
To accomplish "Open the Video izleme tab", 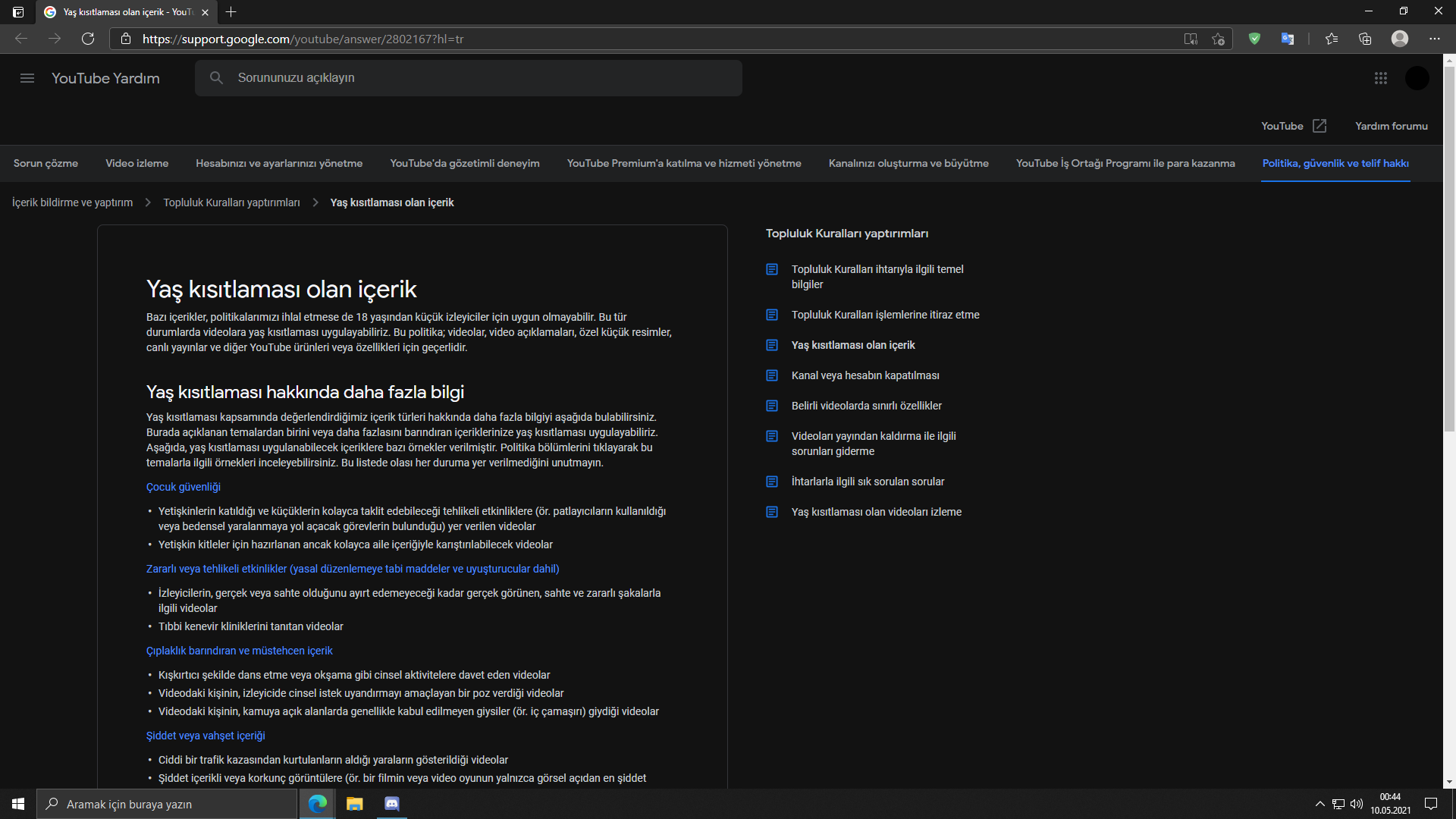I will [137, 163].
